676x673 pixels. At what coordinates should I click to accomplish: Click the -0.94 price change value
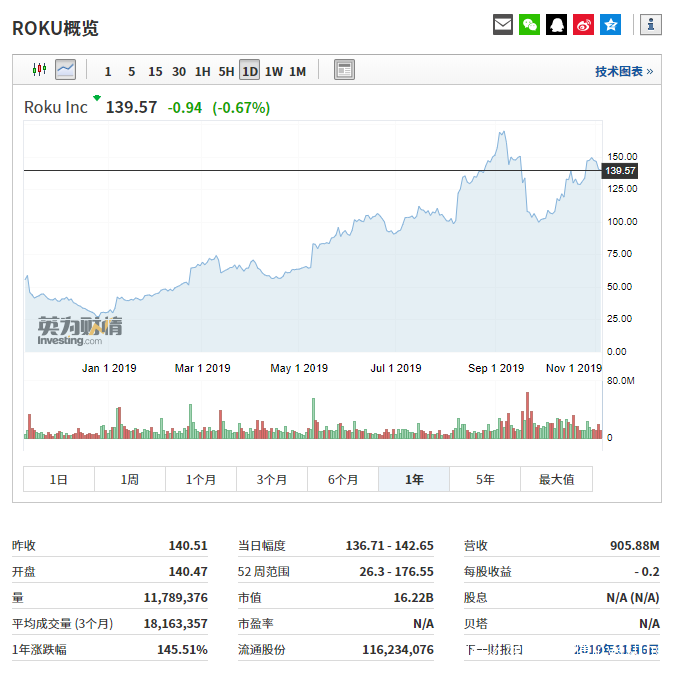click(x=185, y=107)
